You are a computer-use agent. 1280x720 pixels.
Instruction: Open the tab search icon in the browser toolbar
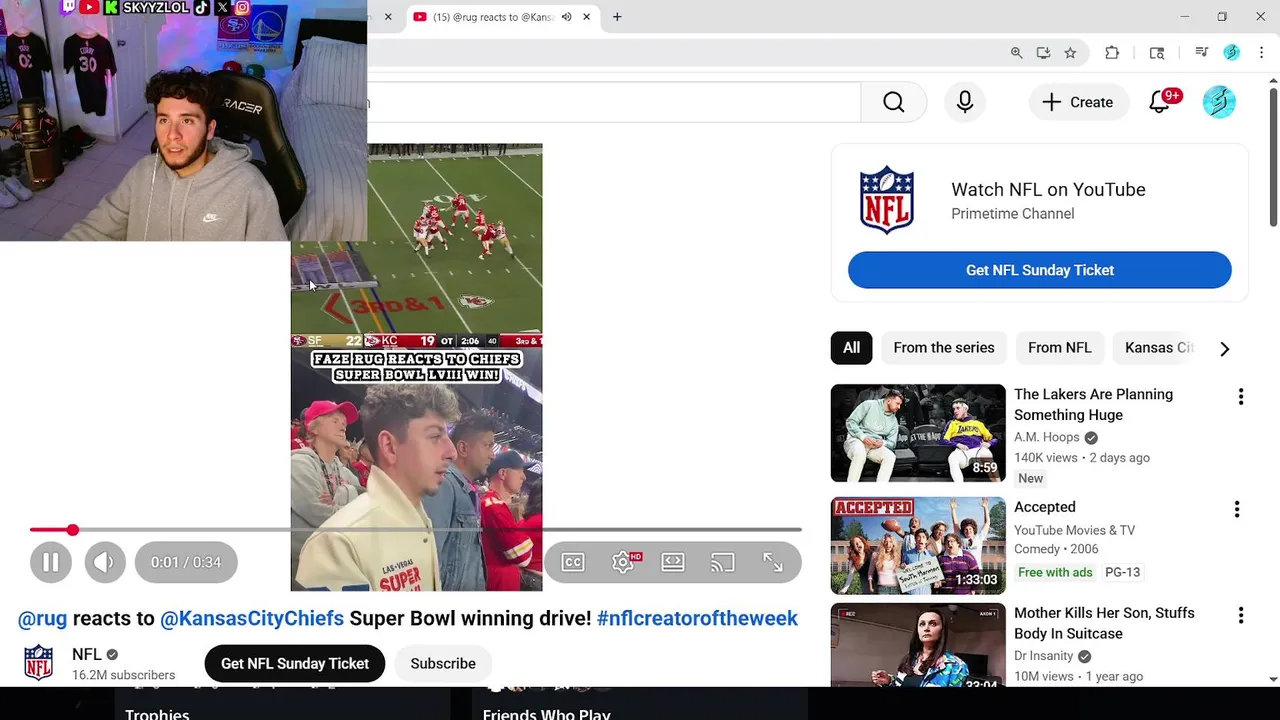(x=1157, y=53)
